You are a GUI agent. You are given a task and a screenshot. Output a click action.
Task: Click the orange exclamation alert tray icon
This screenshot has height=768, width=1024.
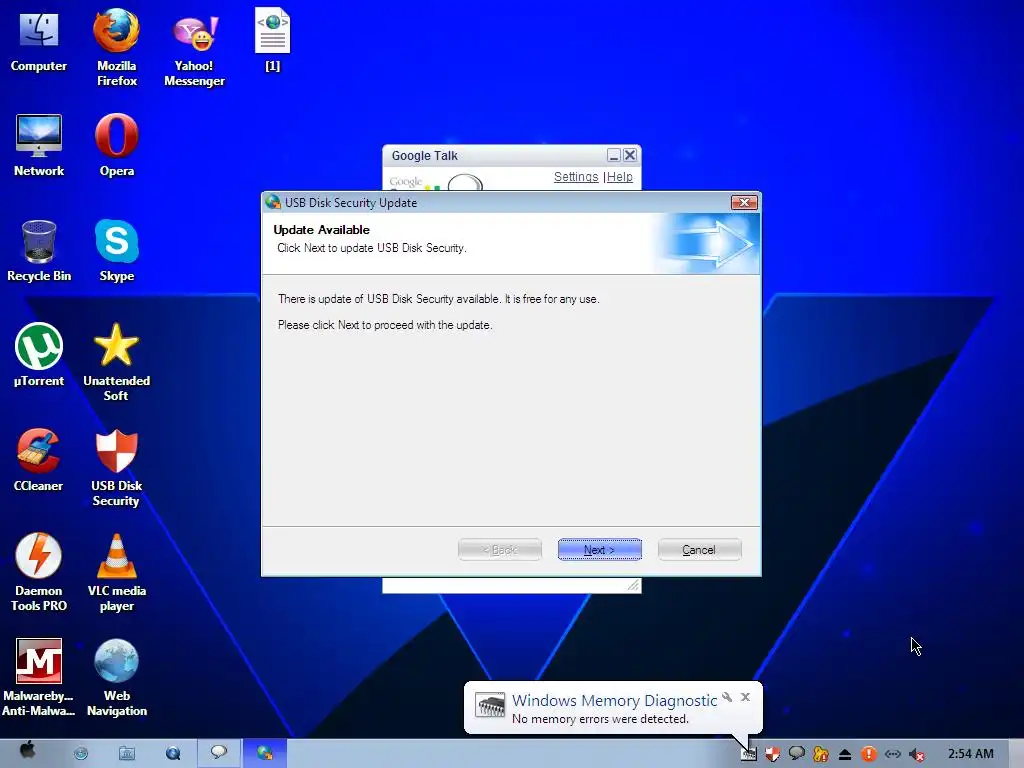click(x=869, y=754)
